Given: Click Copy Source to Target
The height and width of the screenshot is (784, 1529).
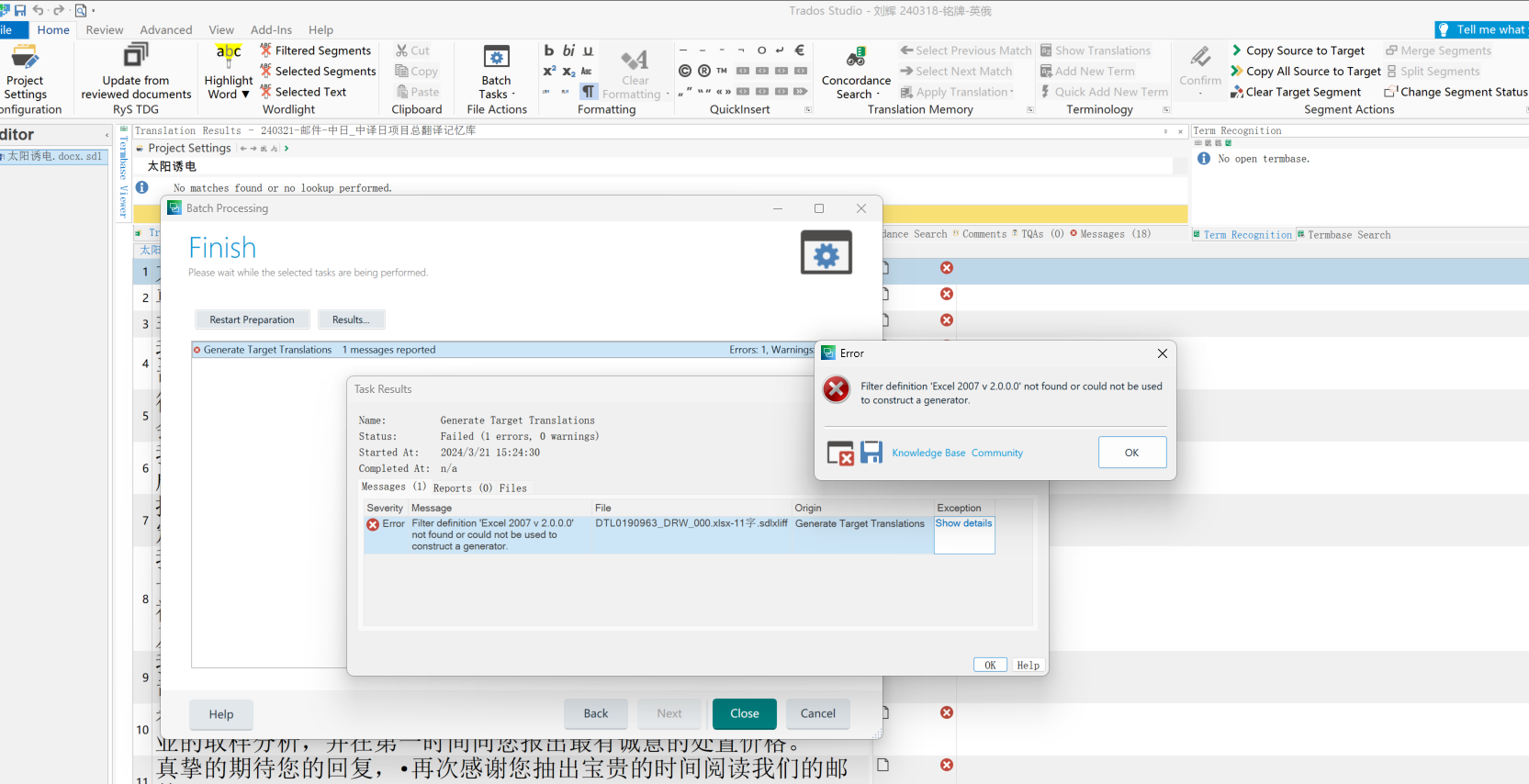Looking at the screenshot, I should (x=1298, y=50).
